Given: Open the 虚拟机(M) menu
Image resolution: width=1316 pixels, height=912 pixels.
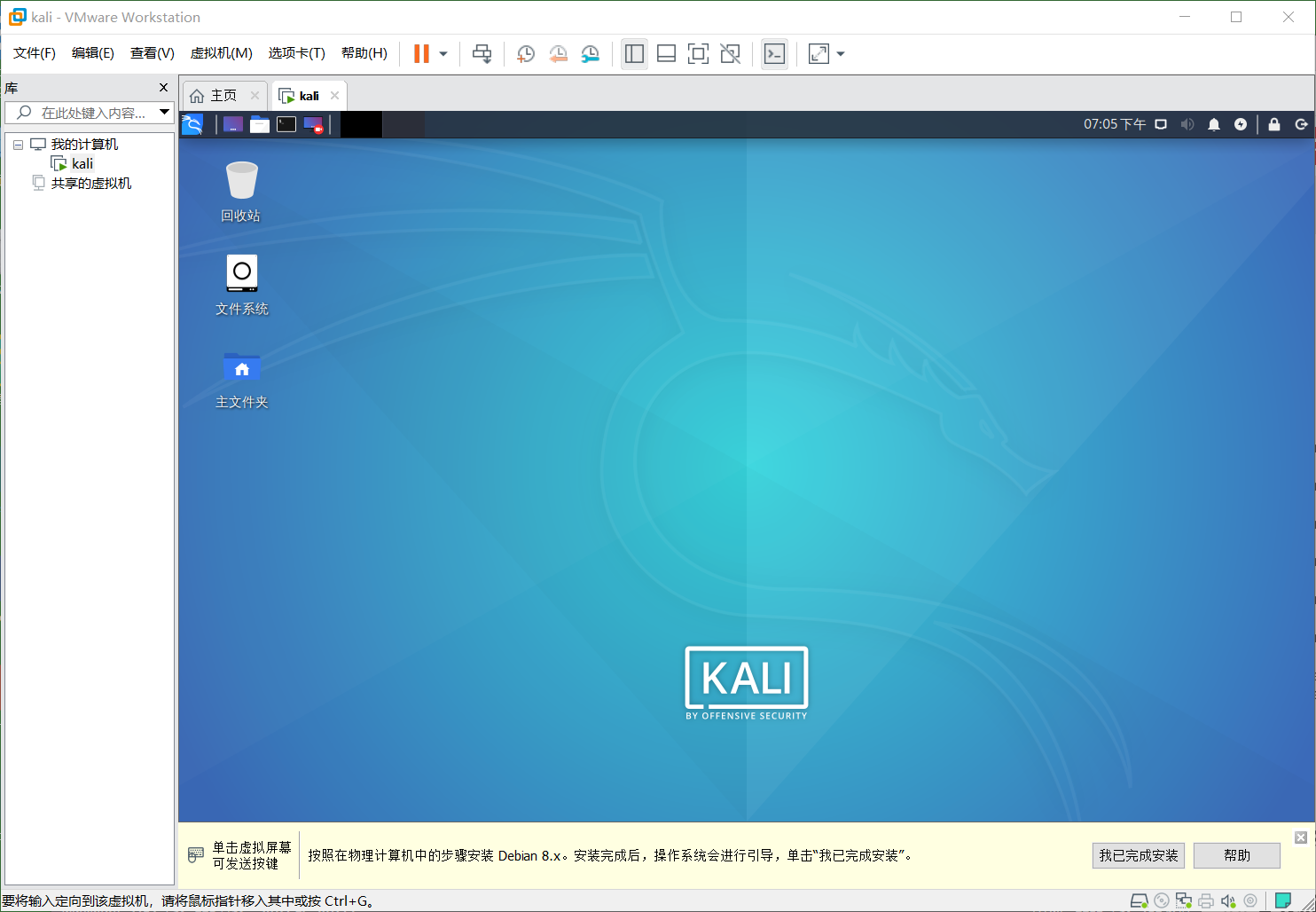Looking at the screenshot, I should click(221, 53).
